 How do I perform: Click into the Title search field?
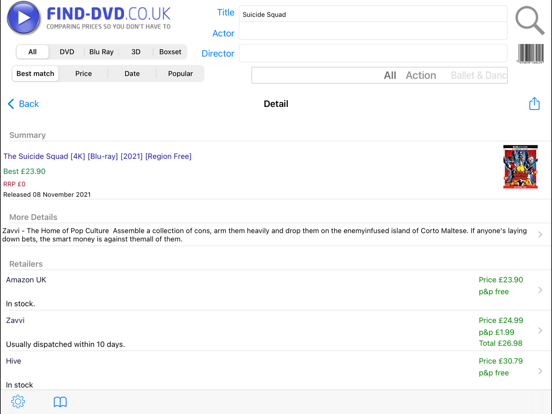click(373, 14)
